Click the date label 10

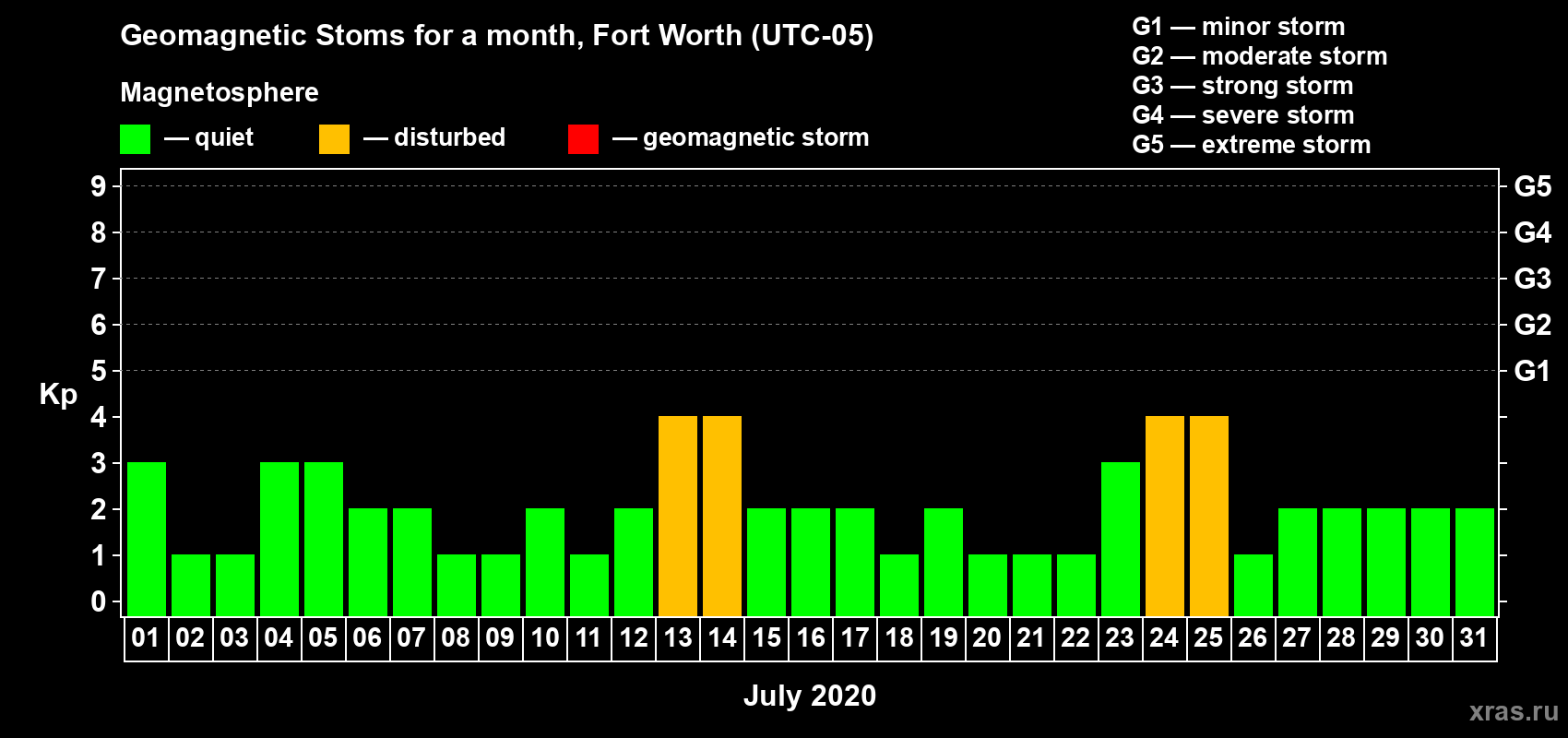544,638
